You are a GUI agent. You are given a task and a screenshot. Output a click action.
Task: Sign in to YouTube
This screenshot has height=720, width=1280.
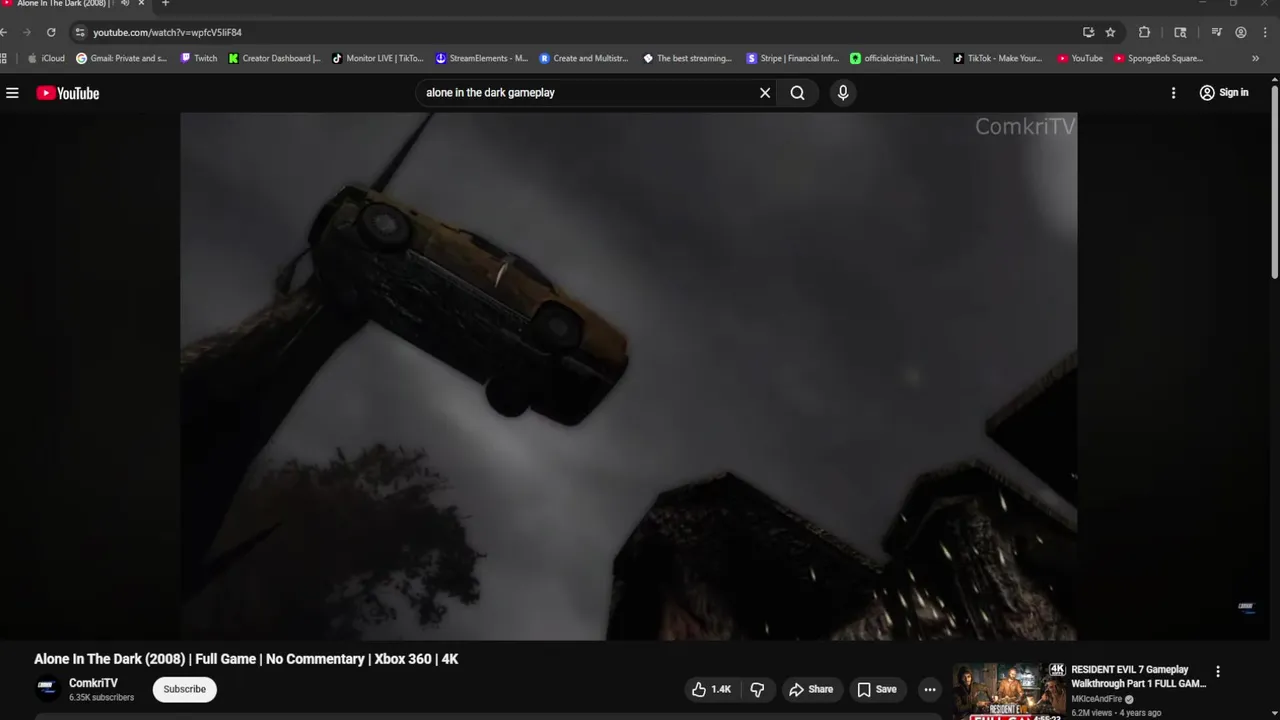tap(1224, 93)
